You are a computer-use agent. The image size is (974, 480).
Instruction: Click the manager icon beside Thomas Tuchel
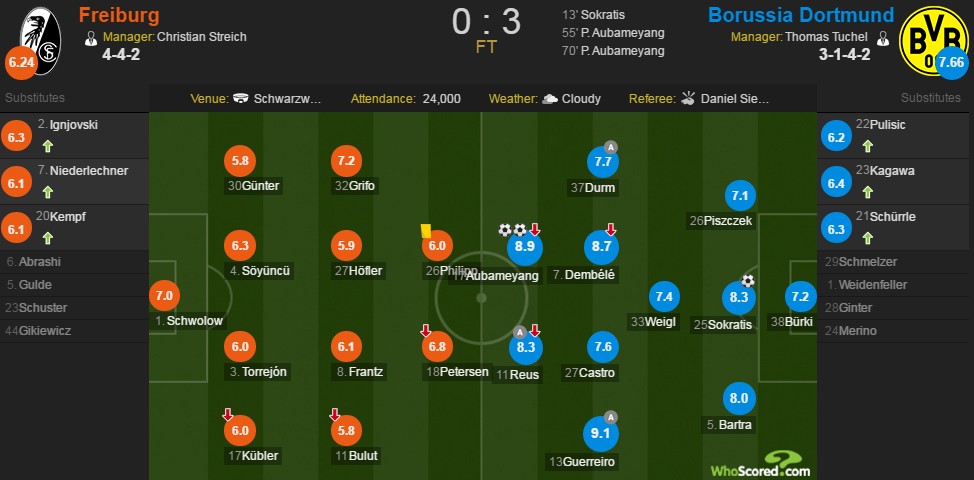(x=883, y=37)
